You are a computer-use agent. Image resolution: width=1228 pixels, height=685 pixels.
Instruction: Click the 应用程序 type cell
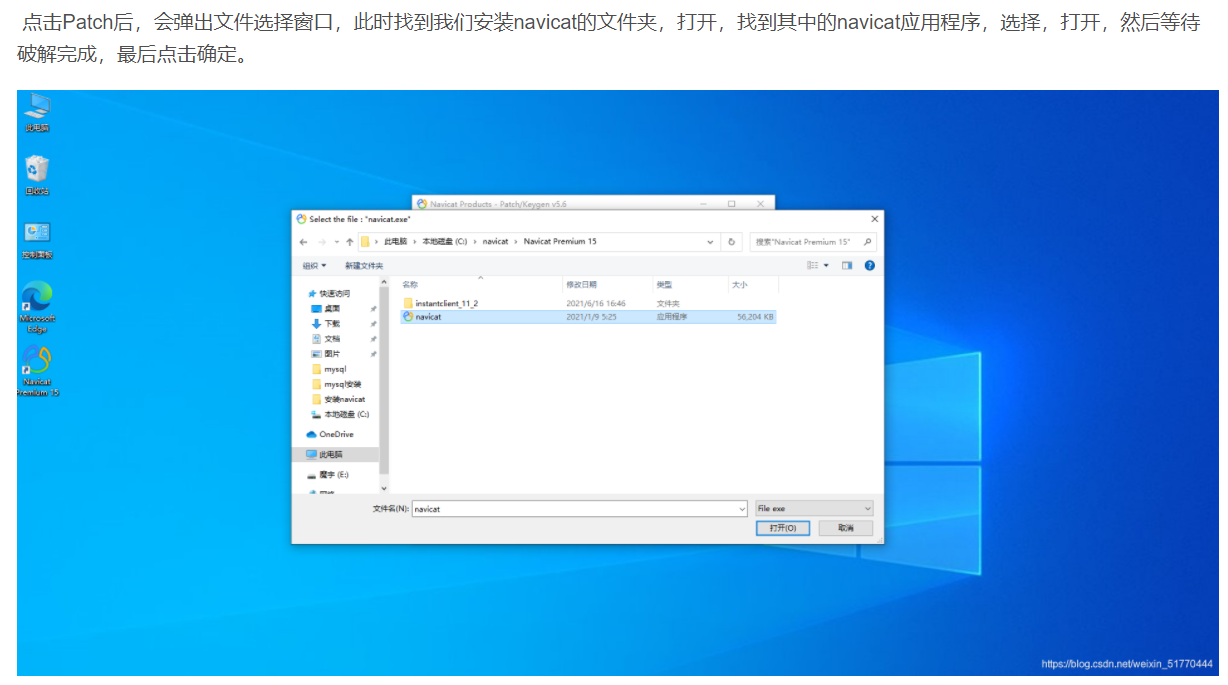pos(672,316)
